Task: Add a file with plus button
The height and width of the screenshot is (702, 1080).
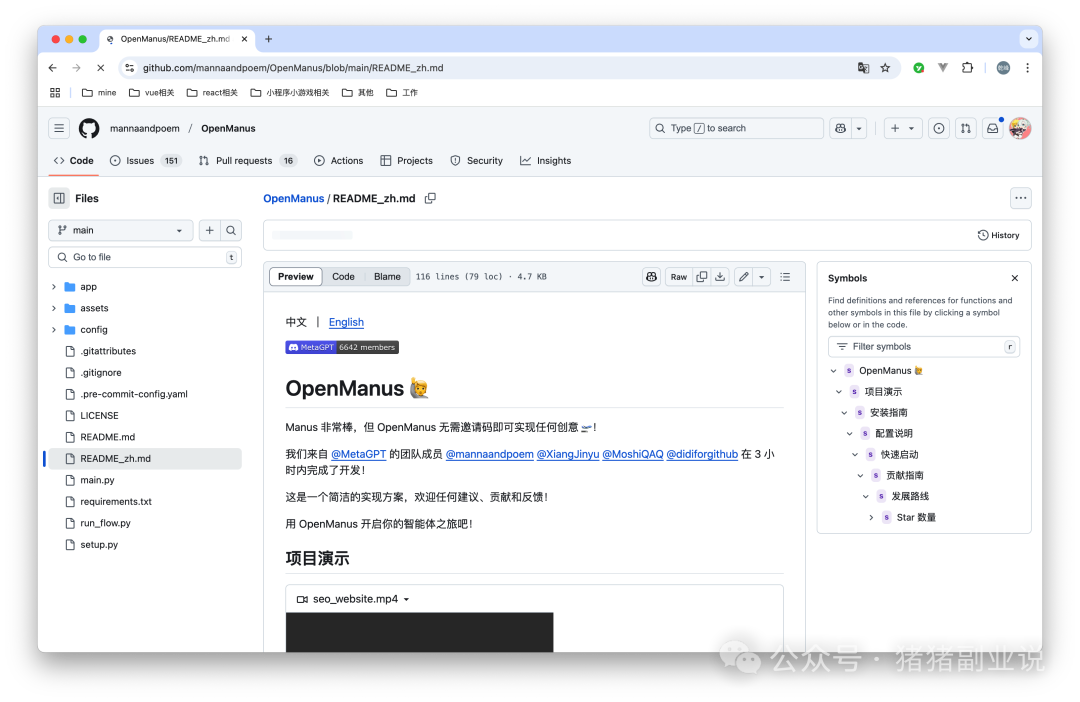Action: click(x=210, y=230)
